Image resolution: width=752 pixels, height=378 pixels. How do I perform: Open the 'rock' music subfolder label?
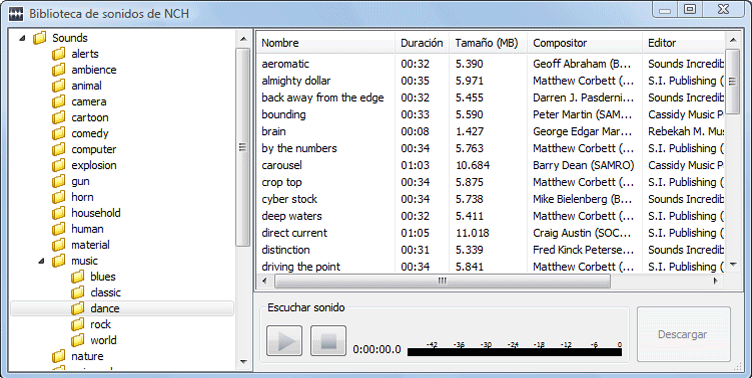click(x=101, y=324)
